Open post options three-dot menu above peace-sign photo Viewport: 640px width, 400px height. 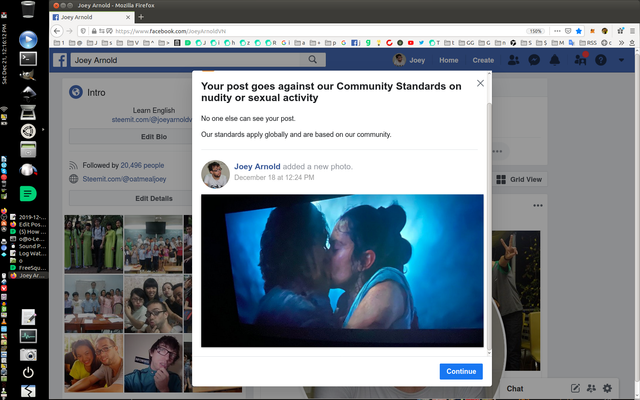(x=538, y=205)
